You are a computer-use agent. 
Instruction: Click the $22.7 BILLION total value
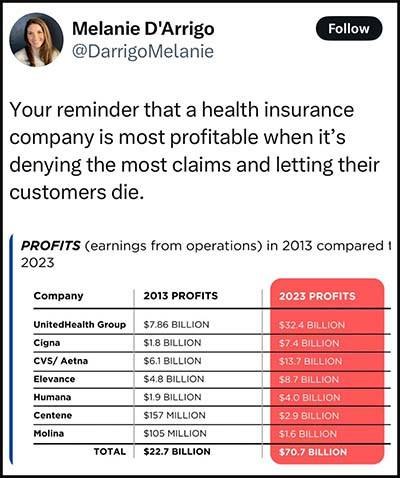(x=177, y=451)
